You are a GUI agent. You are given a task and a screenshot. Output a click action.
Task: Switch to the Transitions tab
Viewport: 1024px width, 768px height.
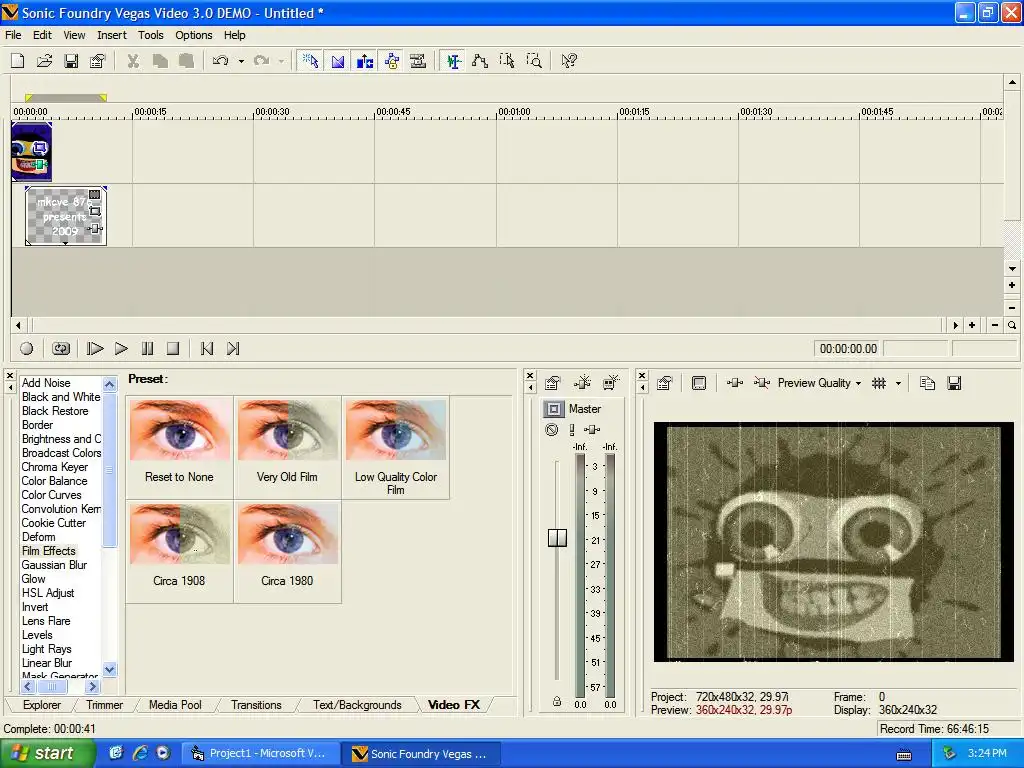(256, 705)
